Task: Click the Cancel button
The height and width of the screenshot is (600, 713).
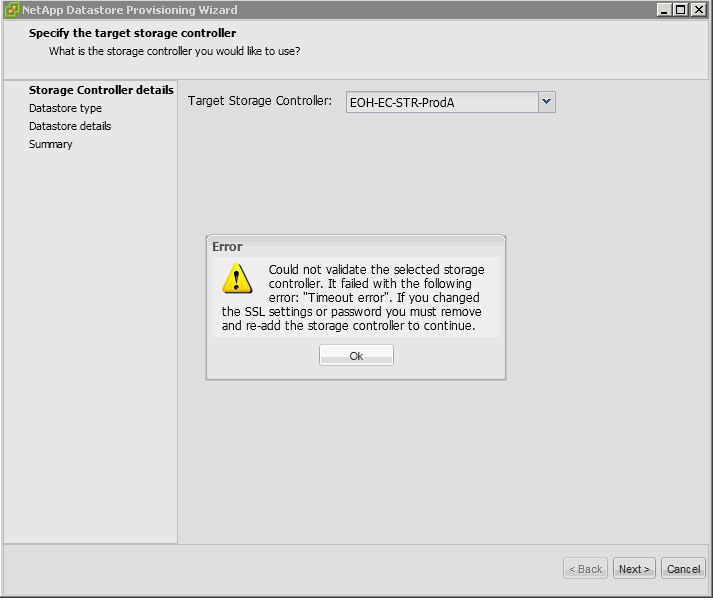Action: pyautogui.click(x=683, y=569)
